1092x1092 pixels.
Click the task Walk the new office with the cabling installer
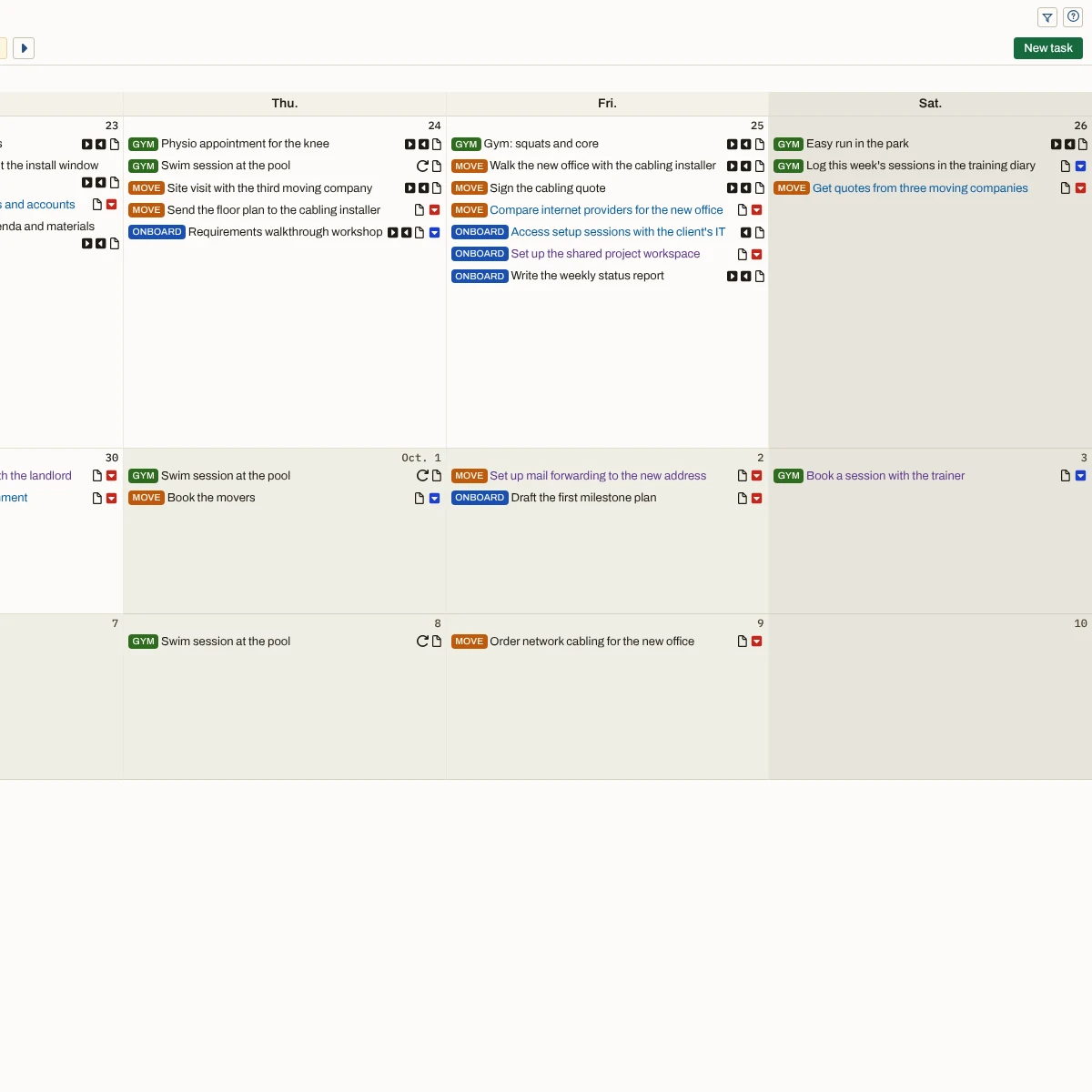pos(602,166)
